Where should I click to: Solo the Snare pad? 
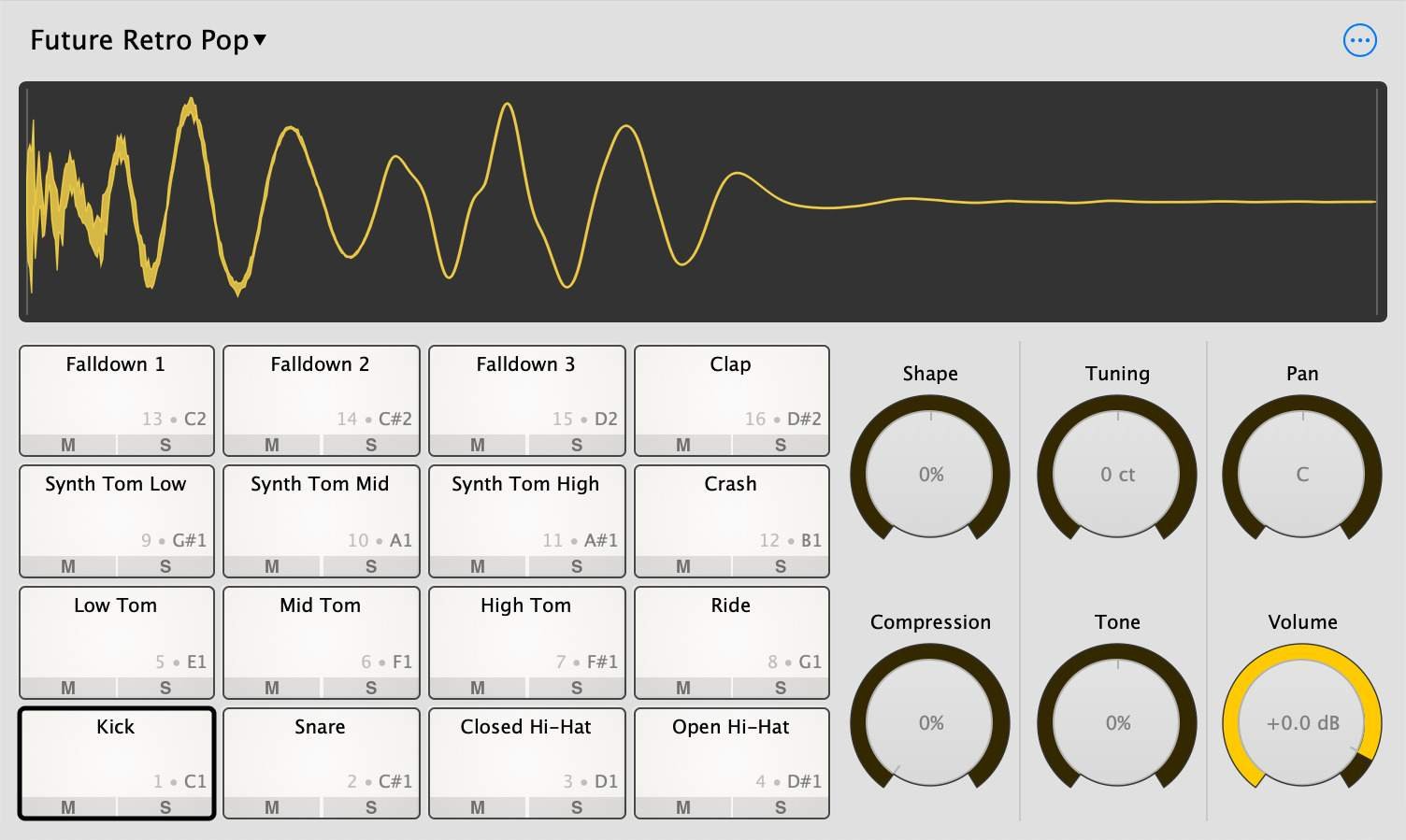coord(370,807)
